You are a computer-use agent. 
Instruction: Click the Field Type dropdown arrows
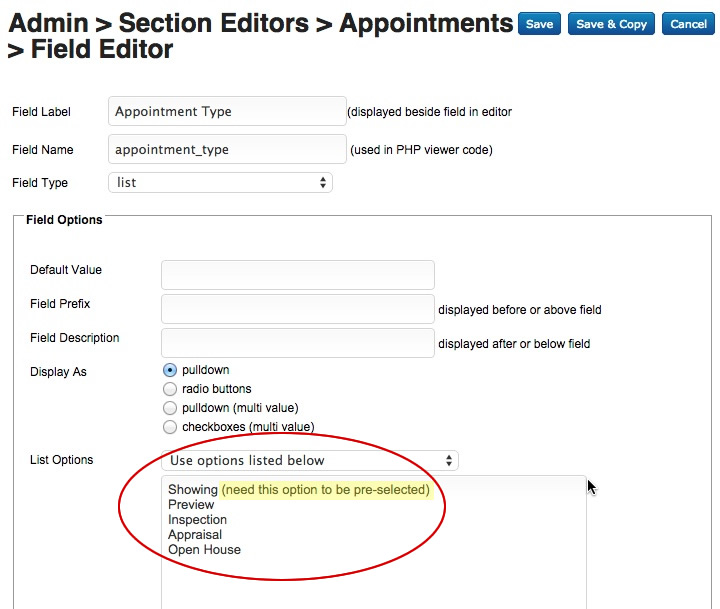click(323, 183)
